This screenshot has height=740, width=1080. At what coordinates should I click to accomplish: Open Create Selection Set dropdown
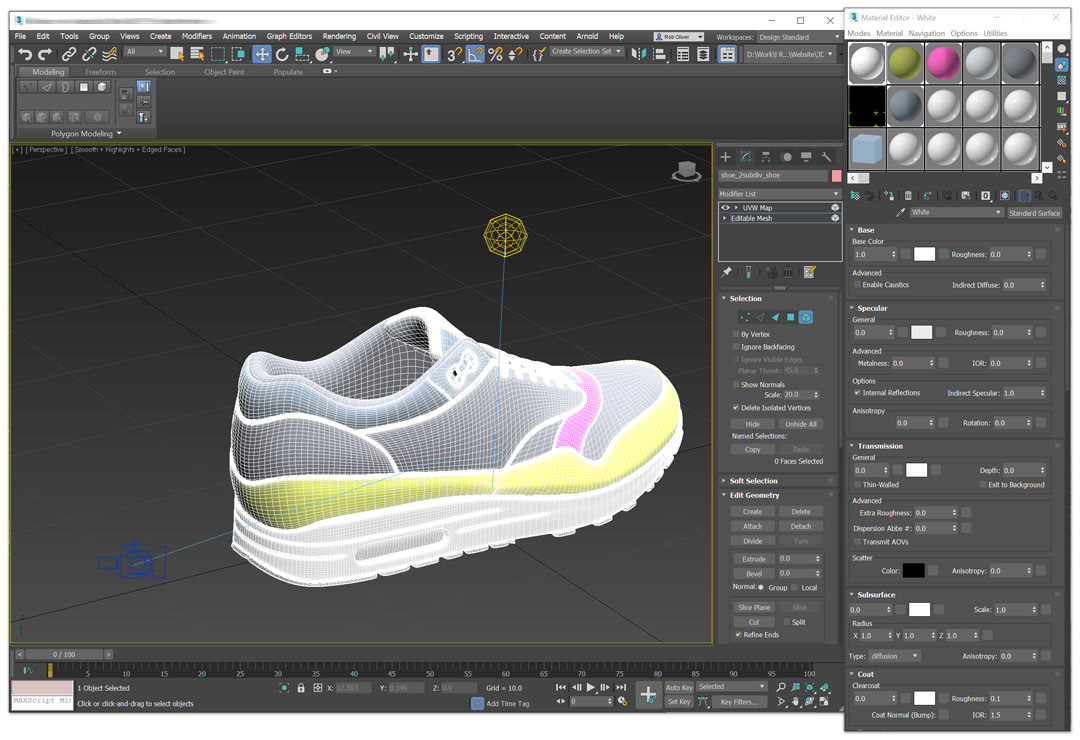(x=586, y=52)
